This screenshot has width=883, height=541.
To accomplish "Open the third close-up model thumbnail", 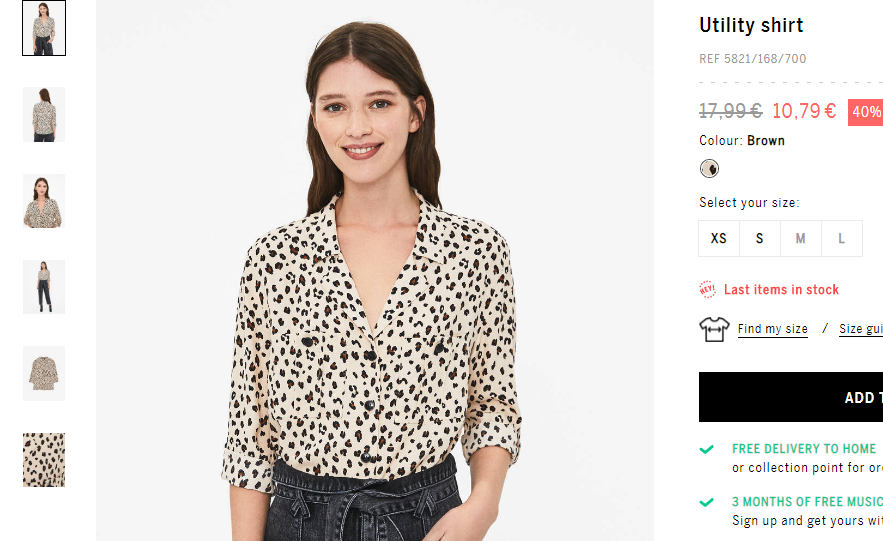I will pos(44,201).
